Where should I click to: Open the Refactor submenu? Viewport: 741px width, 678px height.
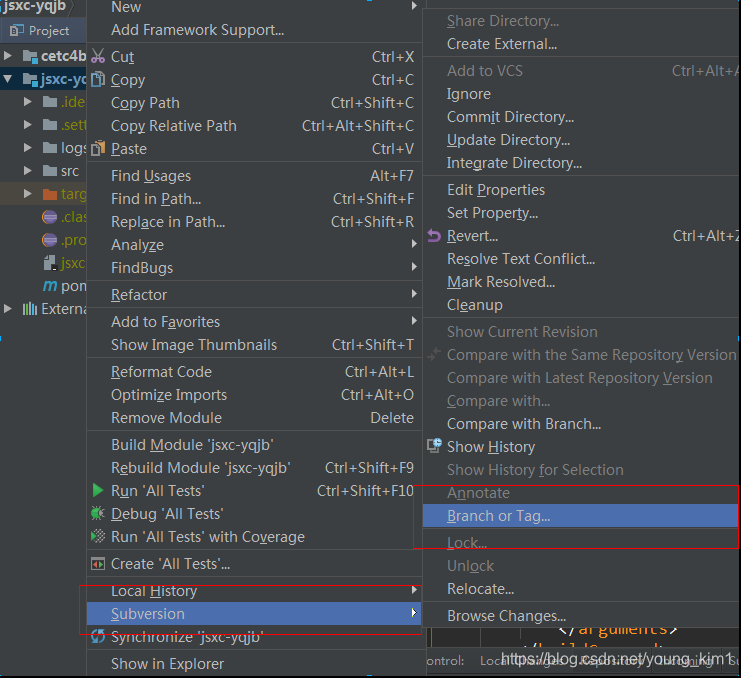(254, 295)
